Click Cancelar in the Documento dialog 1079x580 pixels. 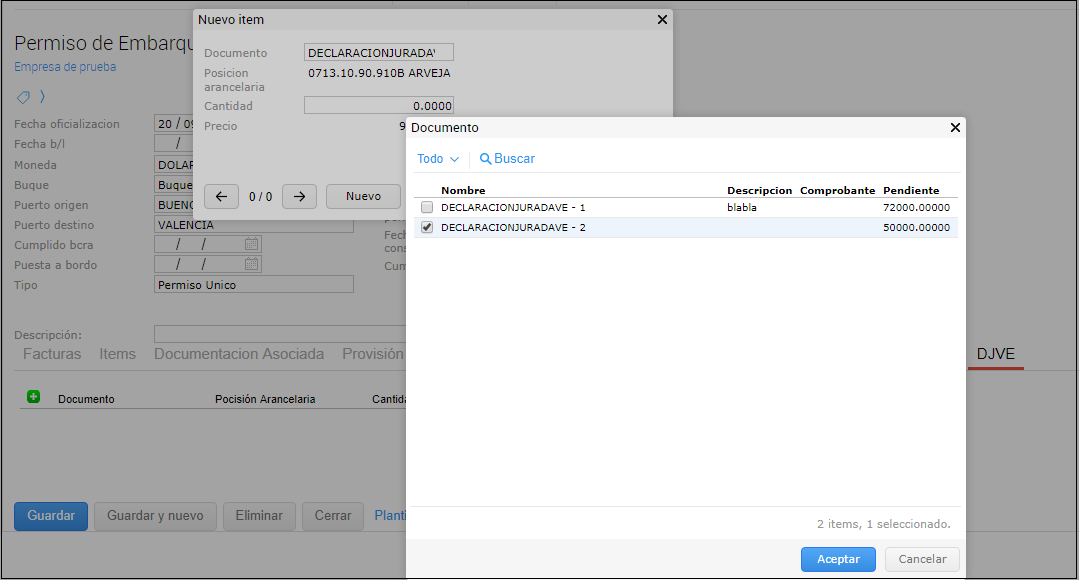click(x=922, y=559)
